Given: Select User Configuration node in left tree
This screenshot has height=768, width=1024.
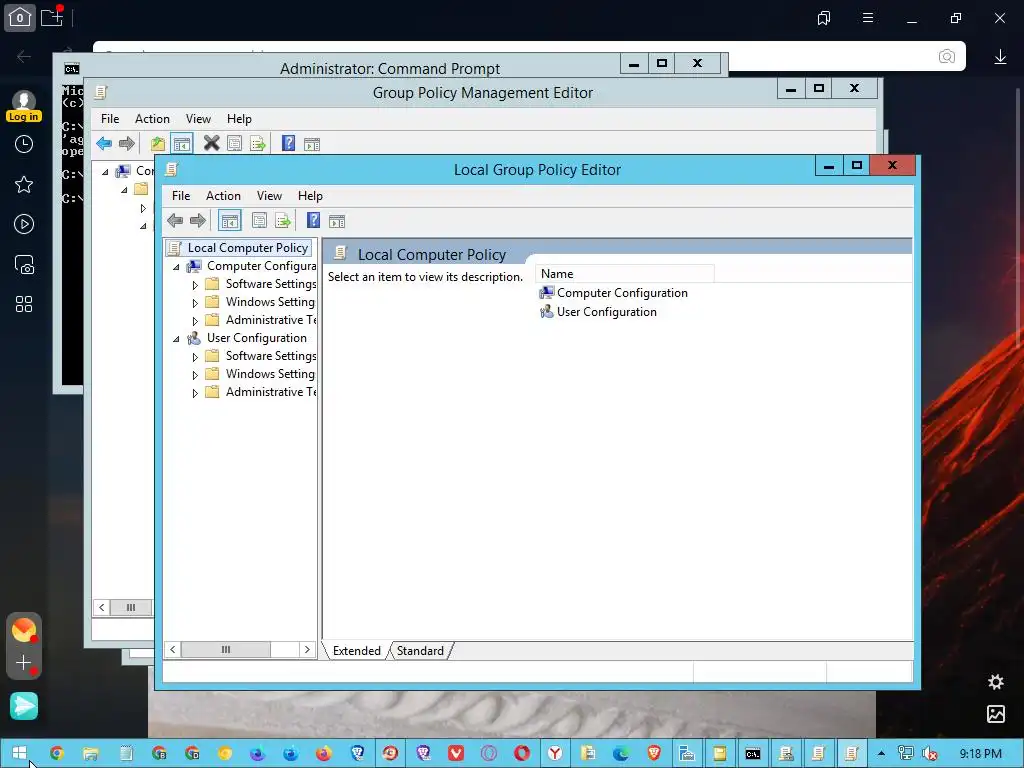Looking at the screenshot, I should [257, 338].
